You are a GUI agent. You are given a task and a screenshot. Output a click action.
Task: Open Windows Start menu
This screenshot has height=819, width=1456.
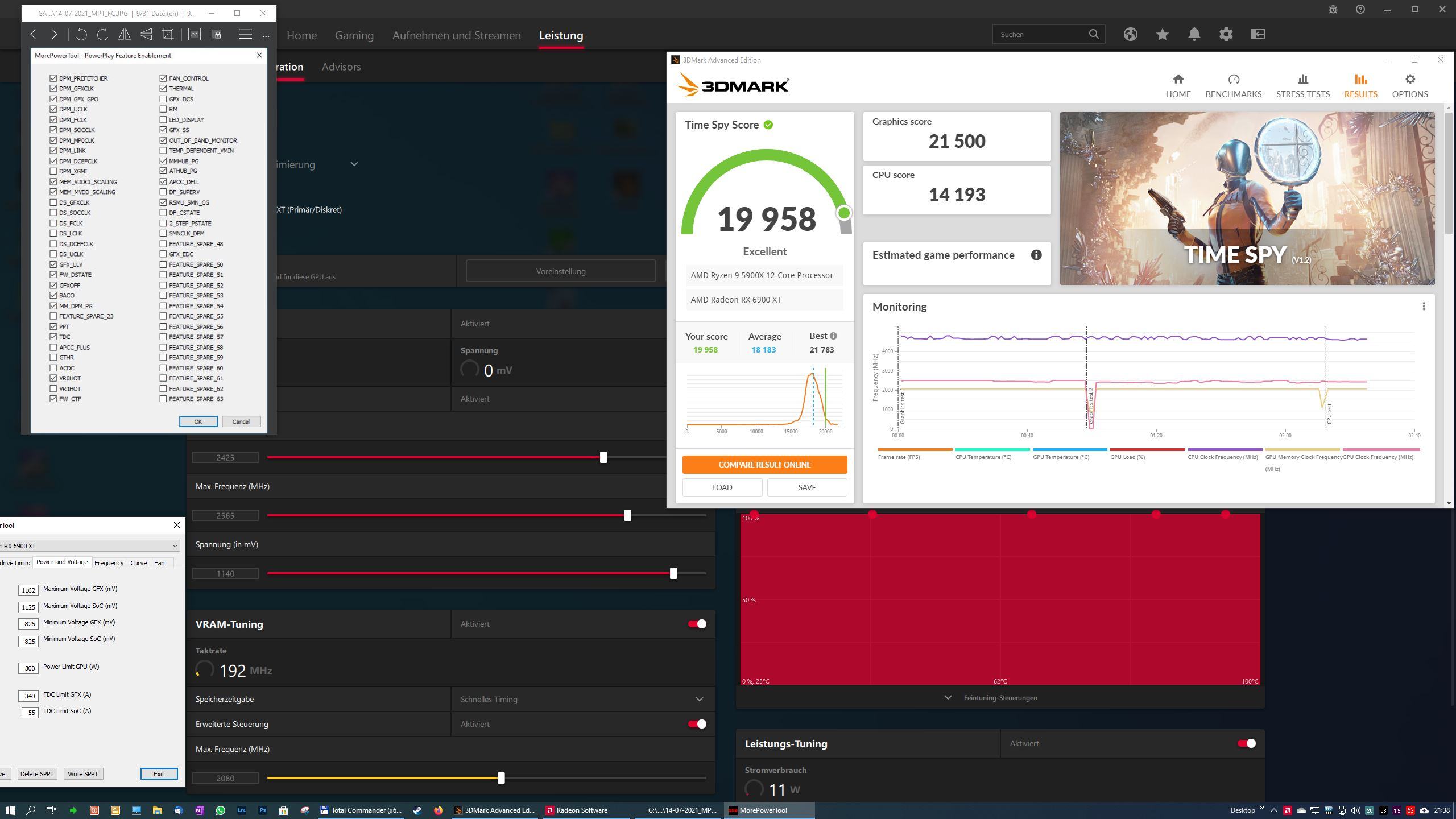(x=10, y=810)
